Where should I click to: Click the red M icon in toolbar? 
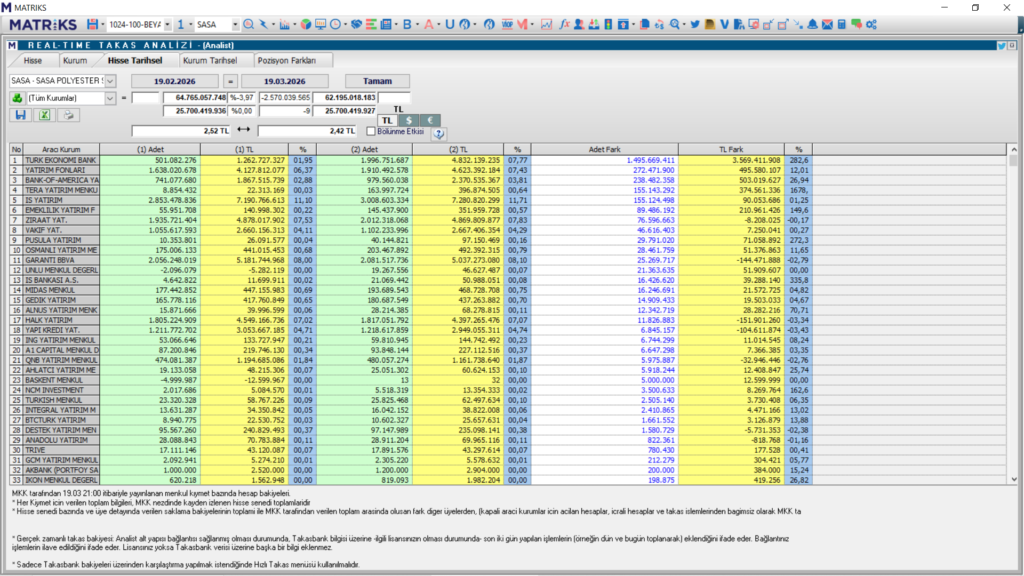click(522, 24)
